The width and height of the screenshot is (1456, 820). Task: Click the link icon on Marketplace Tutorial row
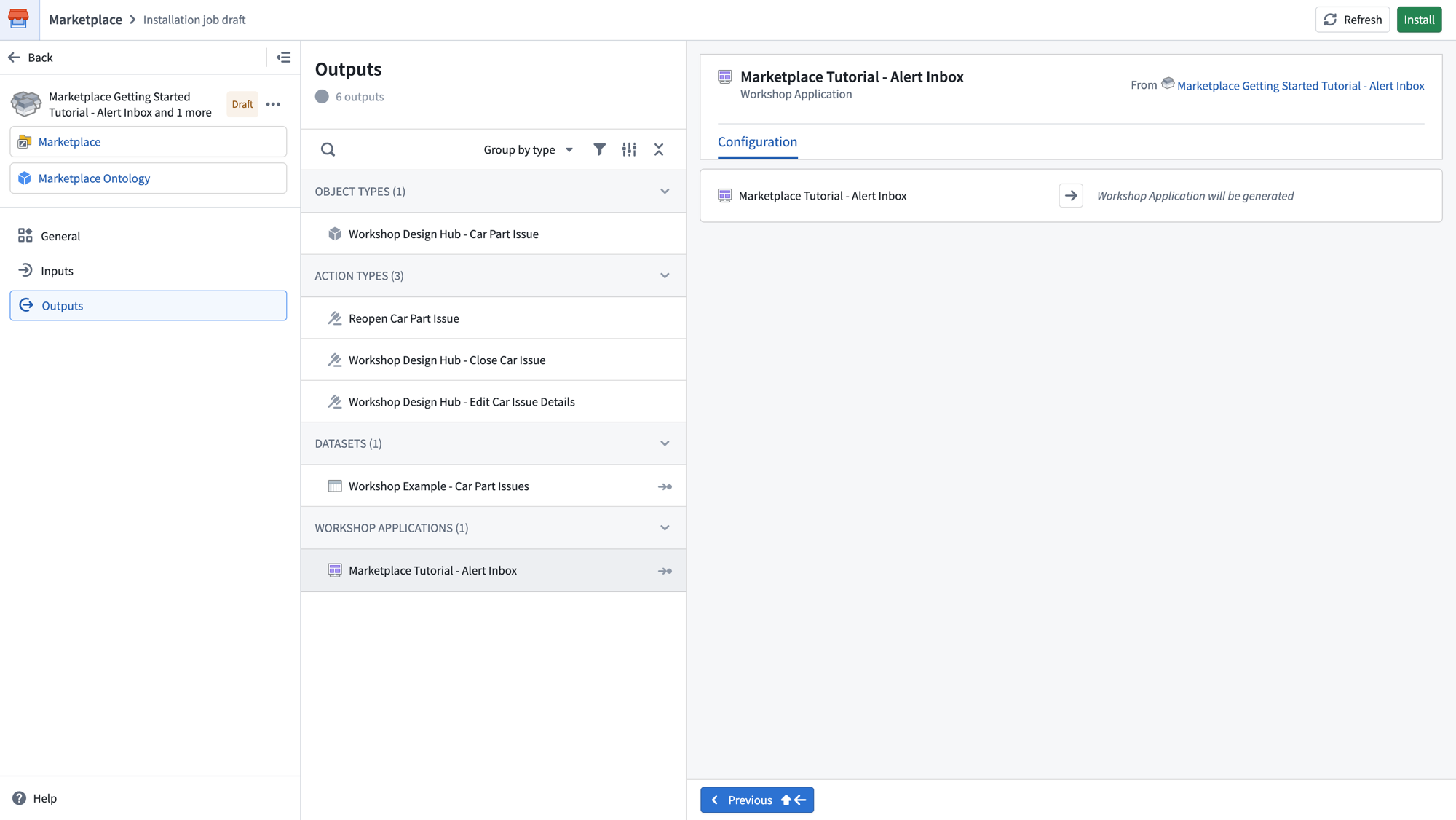(665, 571)
